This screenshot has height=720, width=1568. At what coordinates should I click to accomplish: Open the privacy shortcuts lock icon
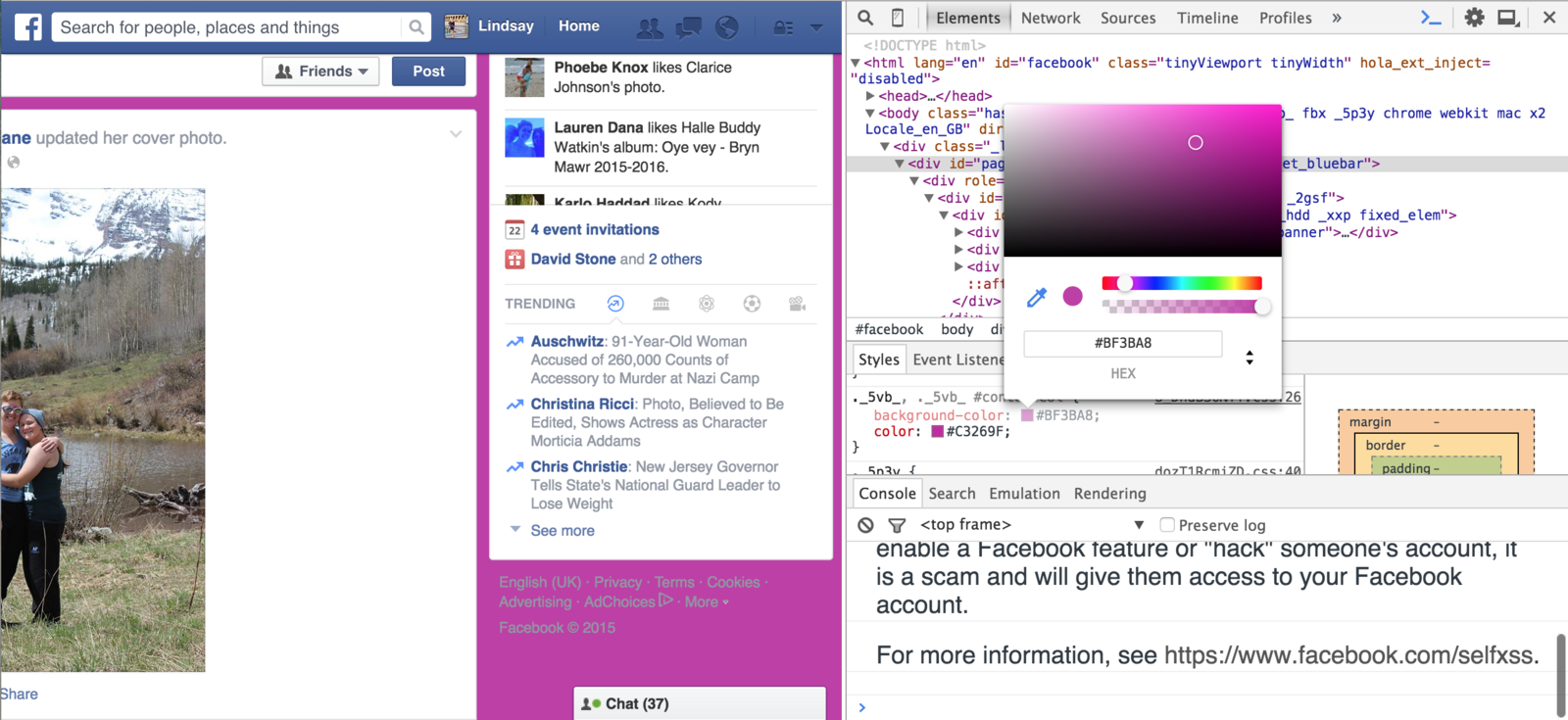(x=783, y=27)
